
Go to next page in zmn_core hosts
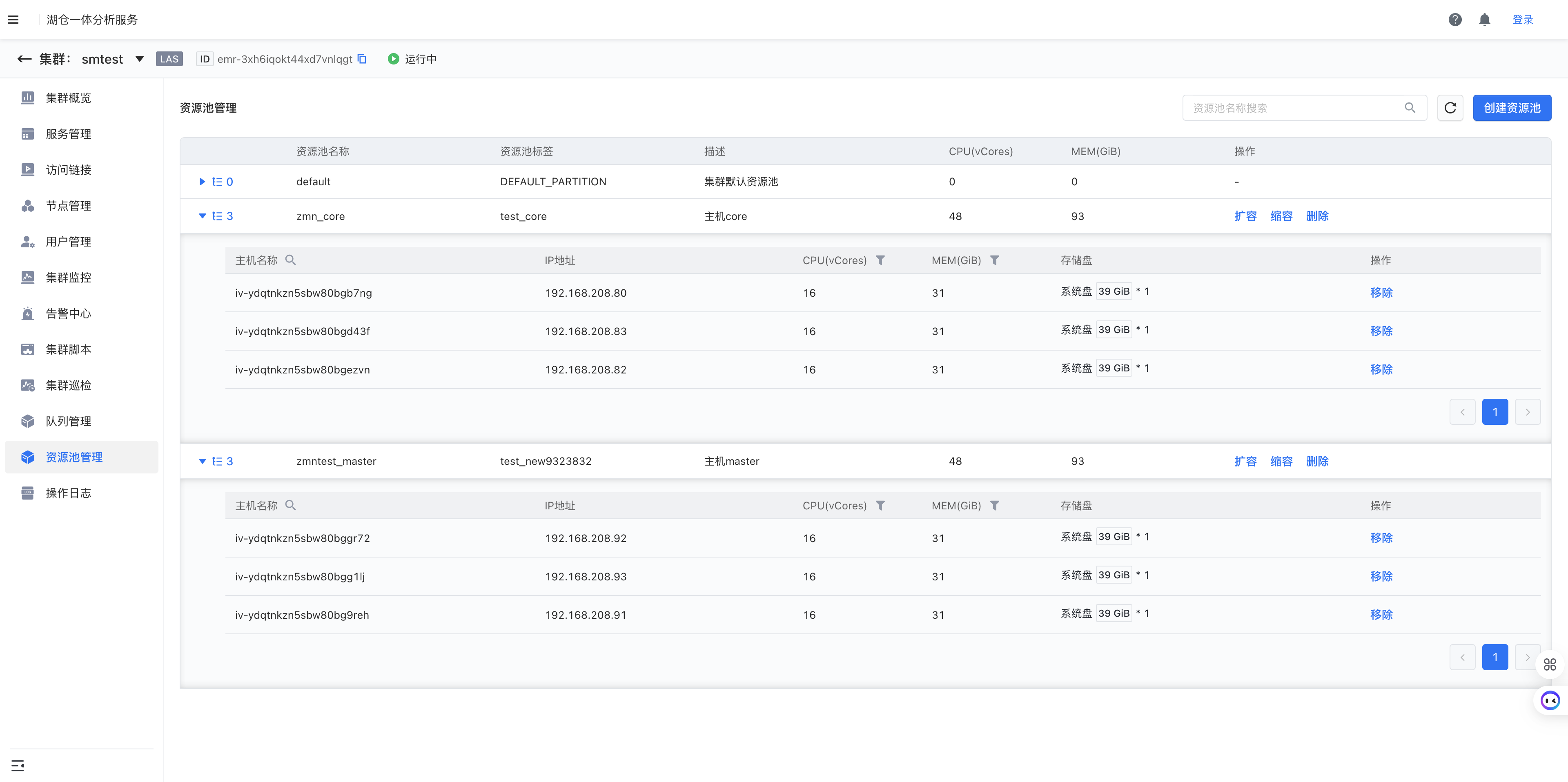(x=1528, y=412)
